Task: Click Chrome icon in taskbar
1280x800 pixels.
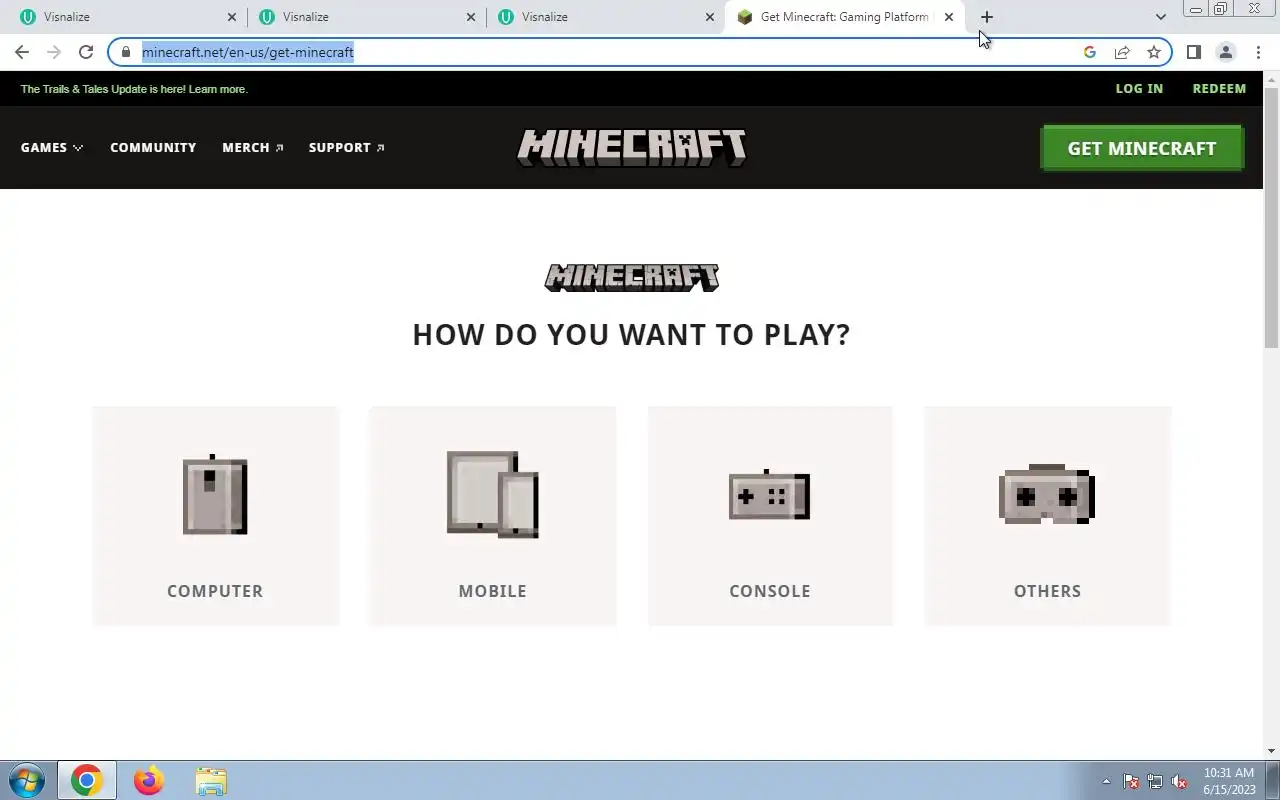Action: pyautogui.click(x=87, y=780)
